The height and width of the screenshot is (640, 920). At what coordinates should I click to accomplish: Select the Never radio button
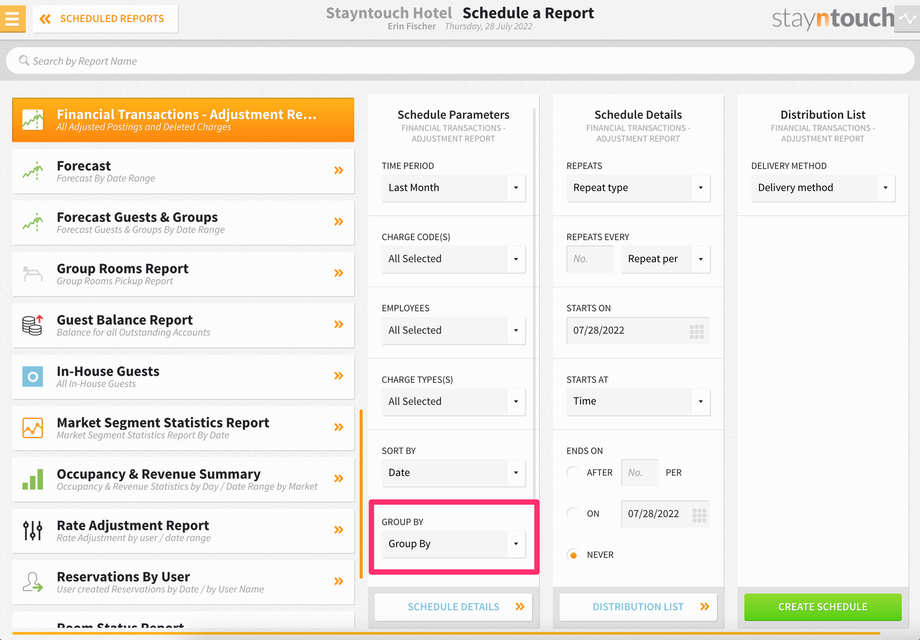(x=573, y=554)
